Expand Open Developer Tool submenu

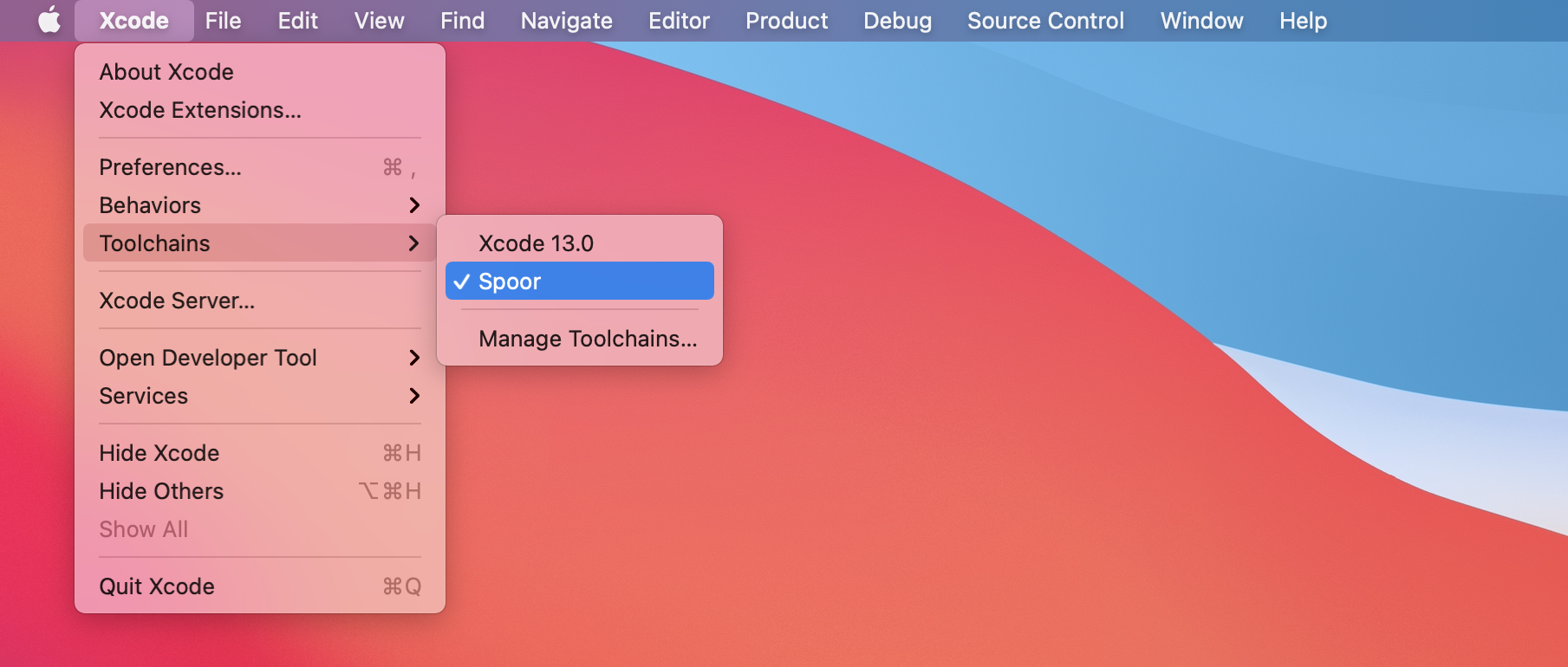point(260,358)
